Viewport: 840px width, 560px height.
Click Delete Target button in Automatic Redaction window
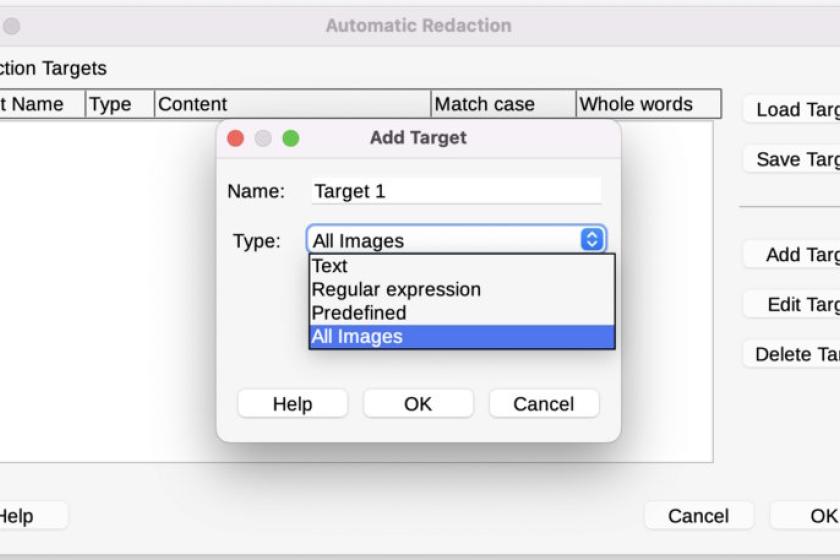(792, 354)
